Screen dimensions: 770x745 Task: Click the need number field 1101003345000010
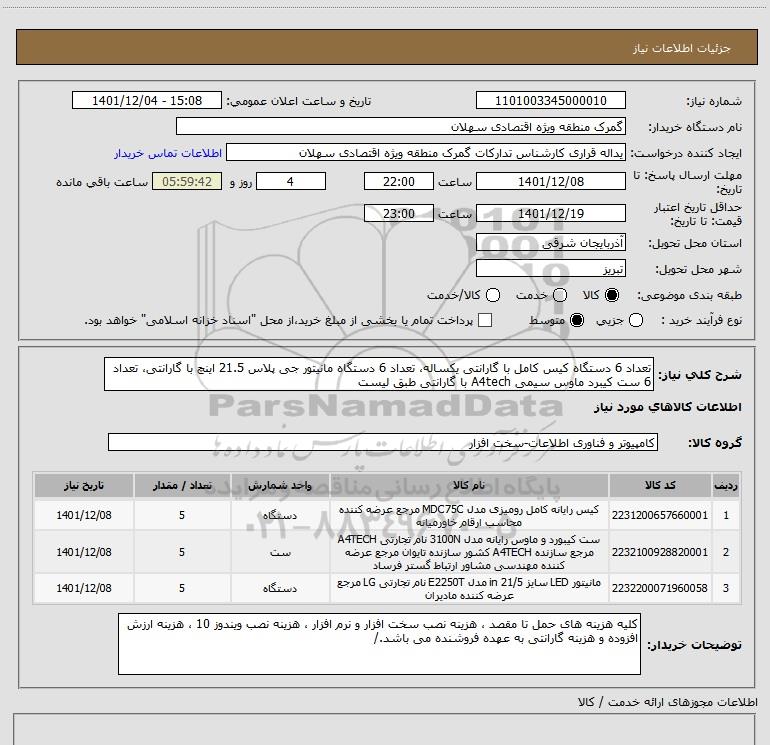point(550,100)
